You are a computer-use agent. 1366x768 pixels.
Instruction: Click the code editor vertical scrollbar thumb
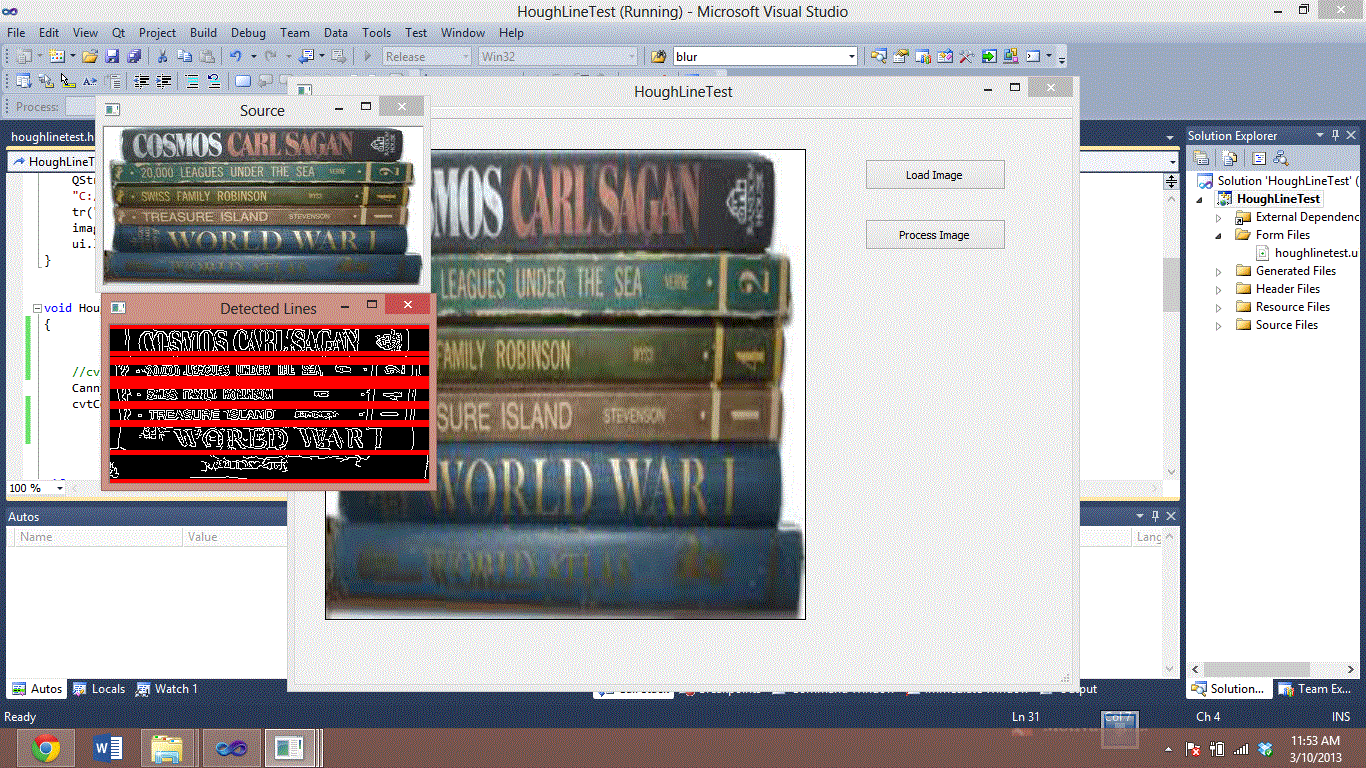pyautogui.click(x=1171, y=284)
